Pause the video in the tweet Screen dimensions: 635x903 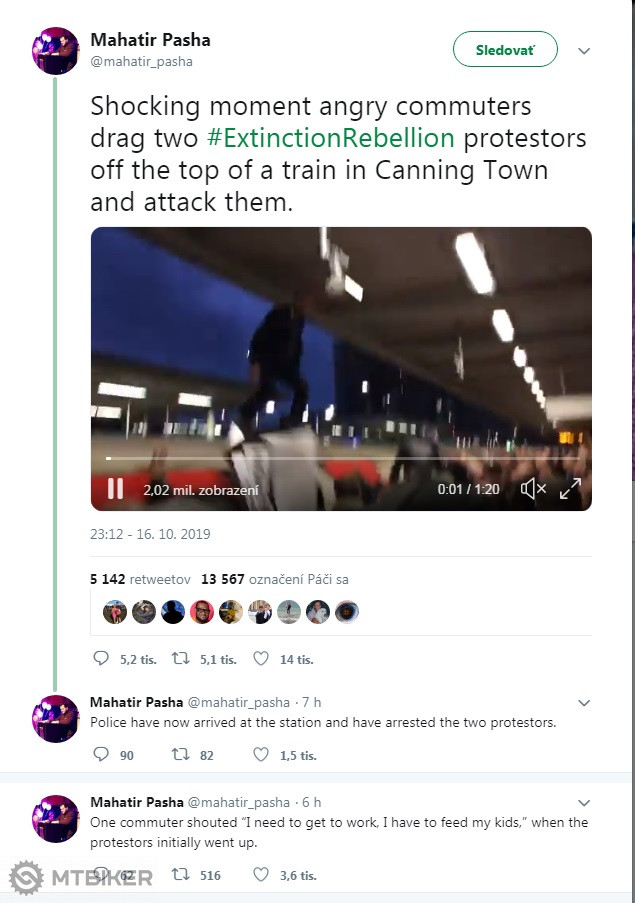pos(116,489)
